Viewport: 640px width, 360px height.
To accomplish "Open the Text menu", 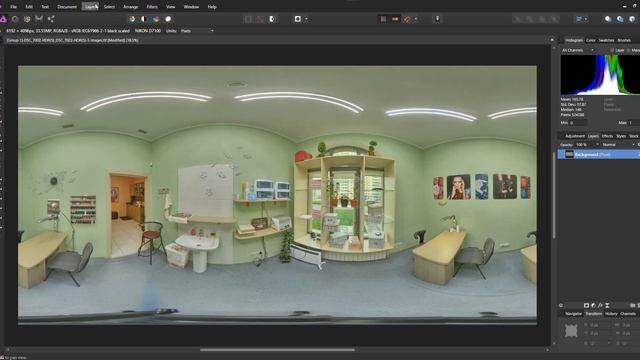I will pyautogui.click(x=45, y=7).
